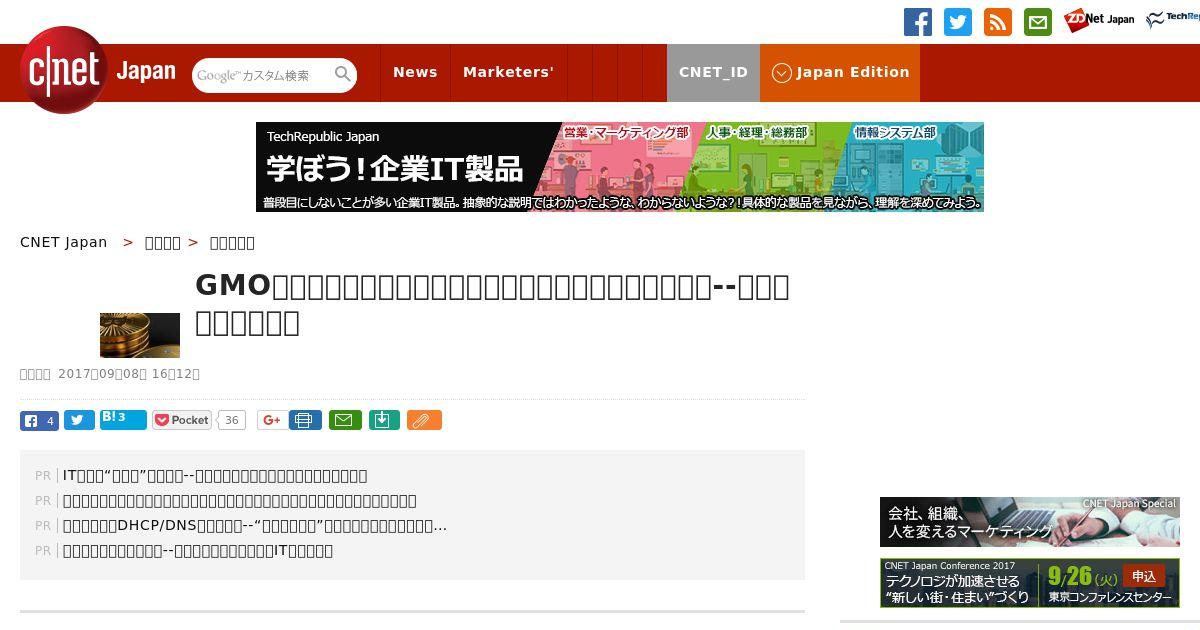The width and height of the screenshot is (1200, 630).
Task: Go to TechRepublic logo link
Action: pos(1172,19)
